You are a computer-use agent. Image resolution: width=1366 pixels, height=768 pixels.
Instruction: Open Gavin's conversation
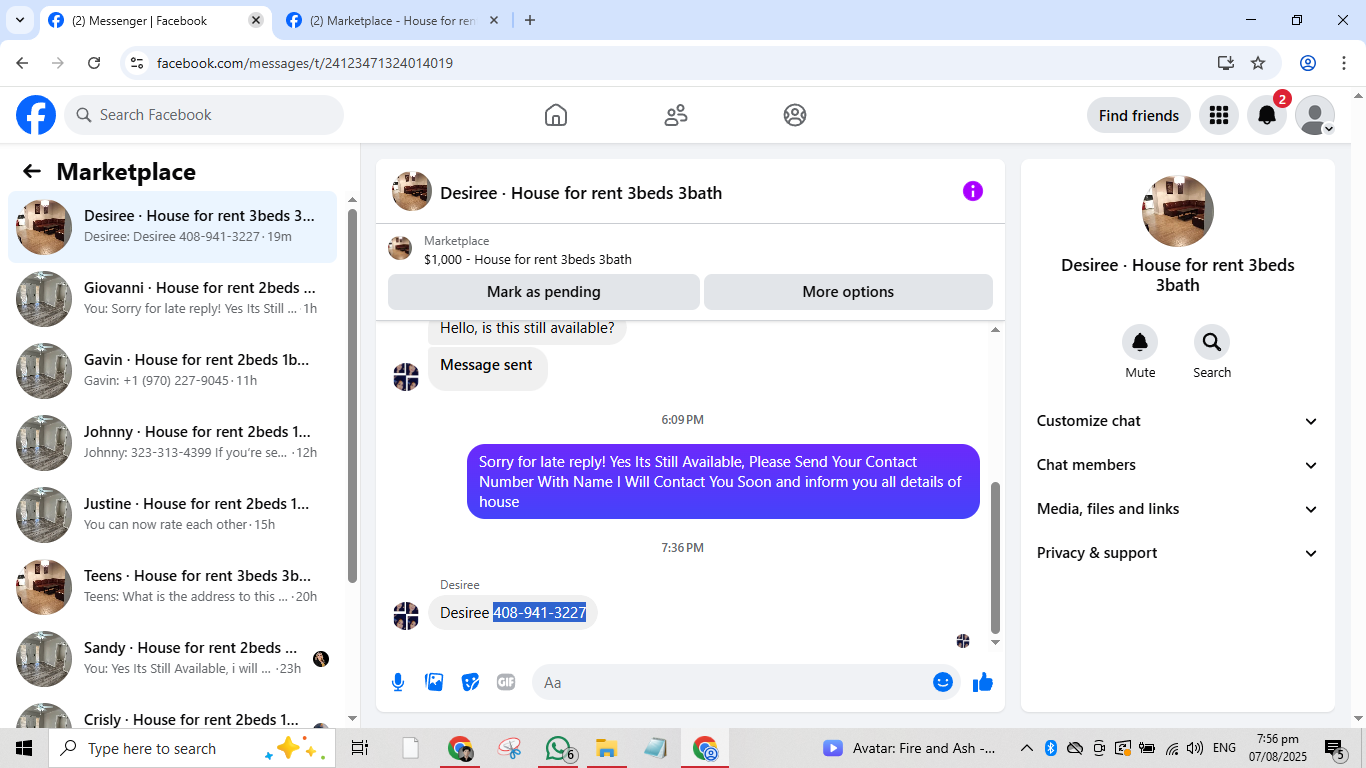(x=173, y=370)
